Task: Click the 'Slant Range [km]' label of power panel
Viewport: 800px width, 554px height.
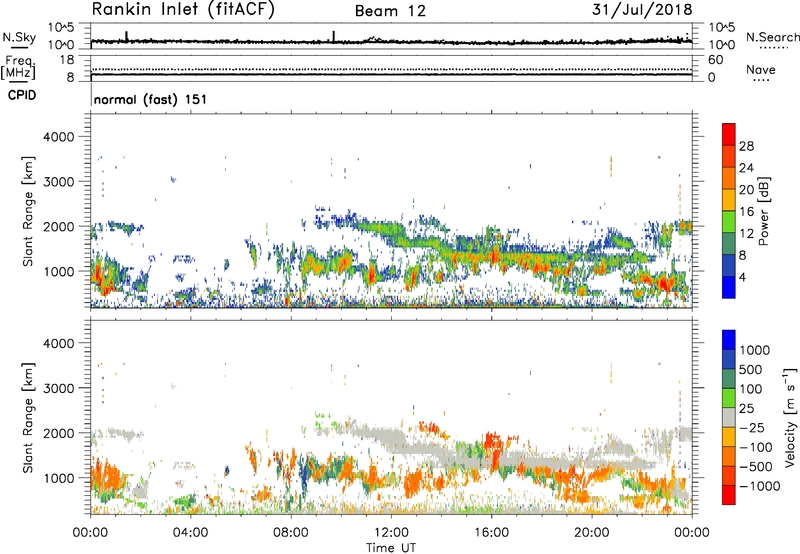Action: click(28, 211)
